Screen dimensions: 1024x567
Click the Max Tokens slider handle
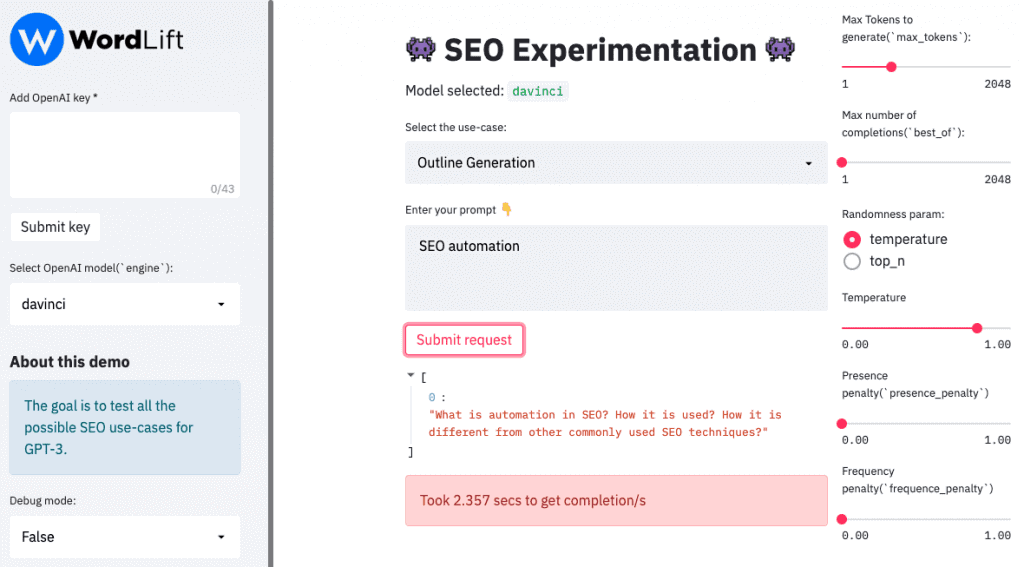coord(891,67)
